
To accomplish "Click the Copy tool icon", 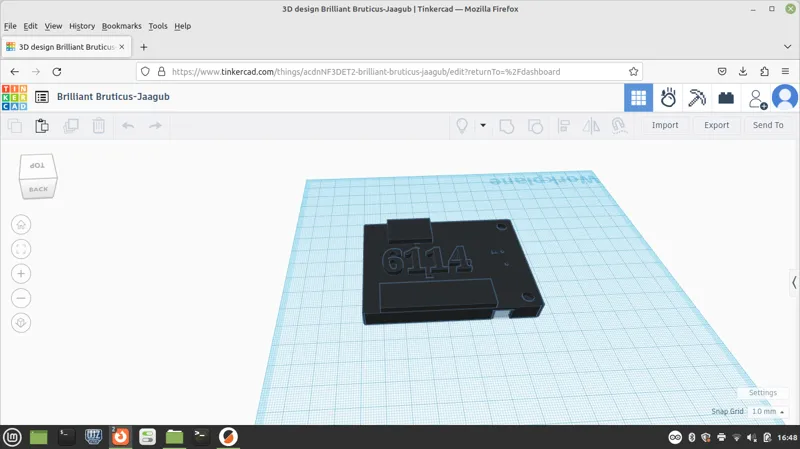I will (x=15, y=126).
